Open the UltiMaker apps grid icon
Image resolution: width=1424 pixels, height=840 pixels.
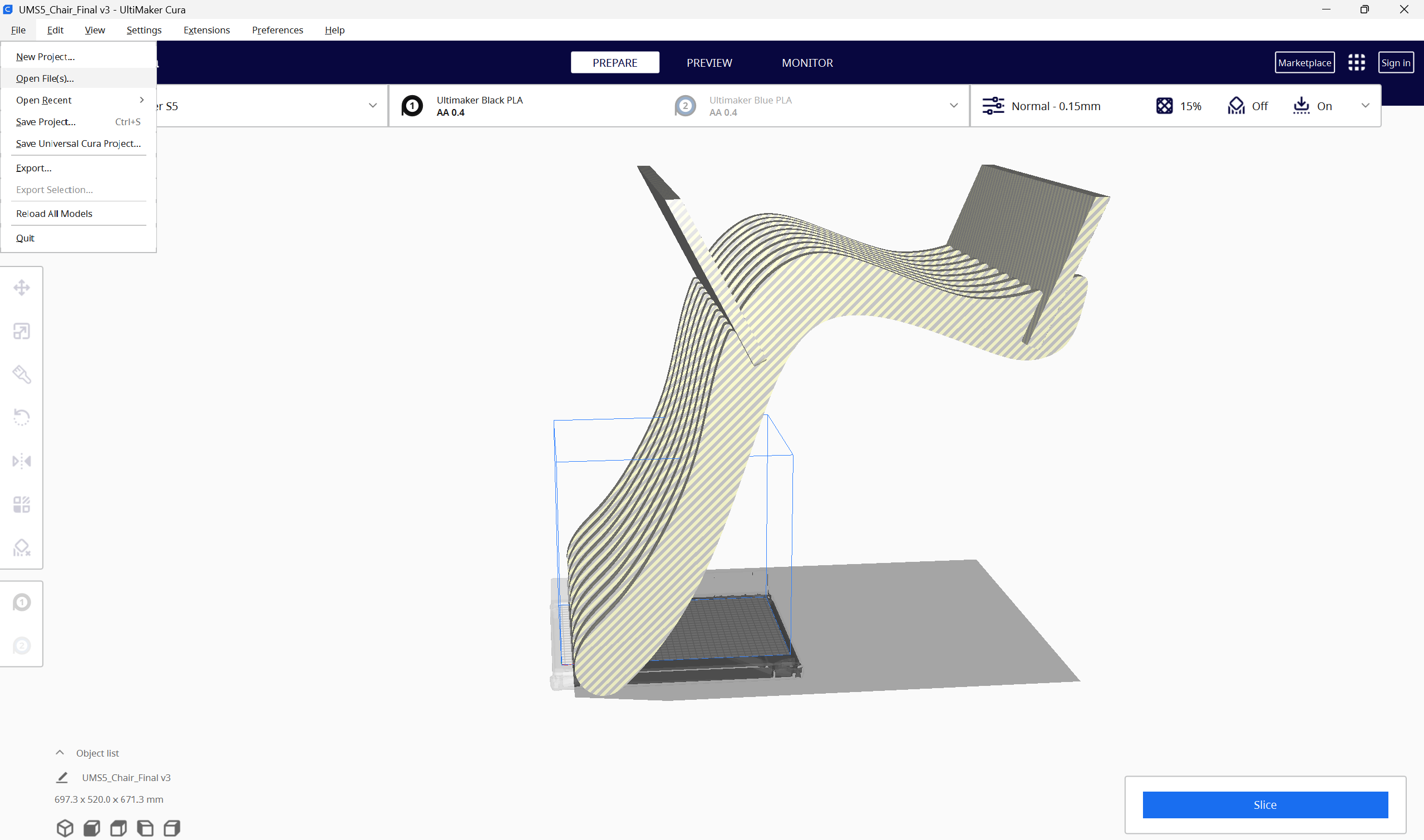click(x=1356, y=62)
